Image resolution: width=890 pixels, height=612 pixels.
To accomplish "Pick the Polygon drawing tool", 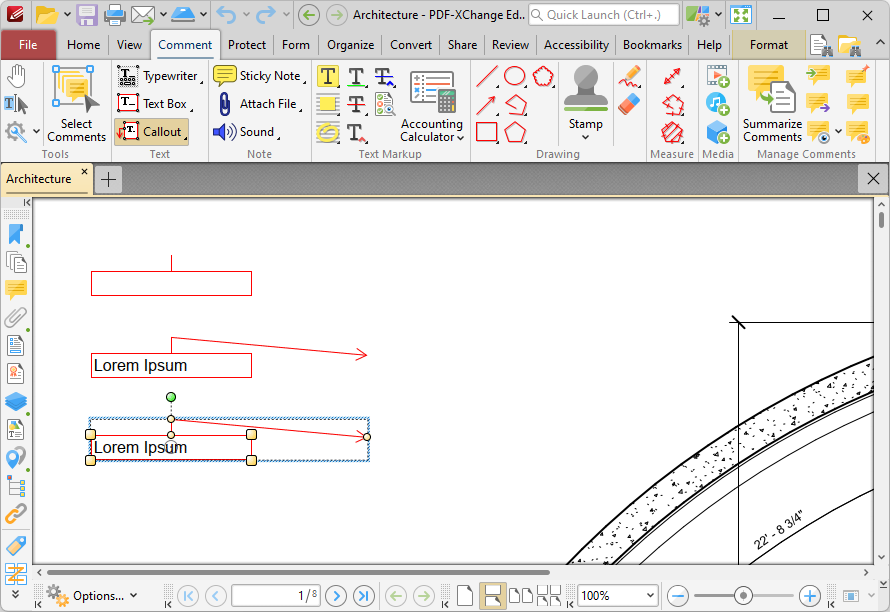I will pos(515,132).
